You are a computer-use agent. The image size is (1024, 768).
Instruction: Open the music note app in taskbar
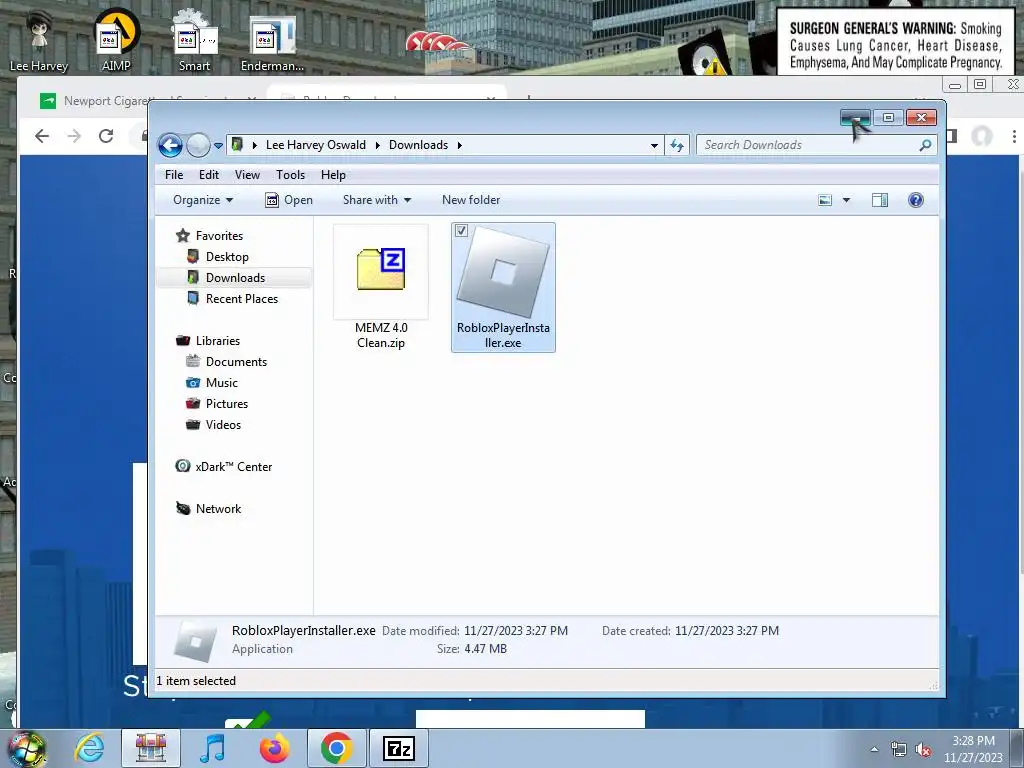click(x=212, y=748)
